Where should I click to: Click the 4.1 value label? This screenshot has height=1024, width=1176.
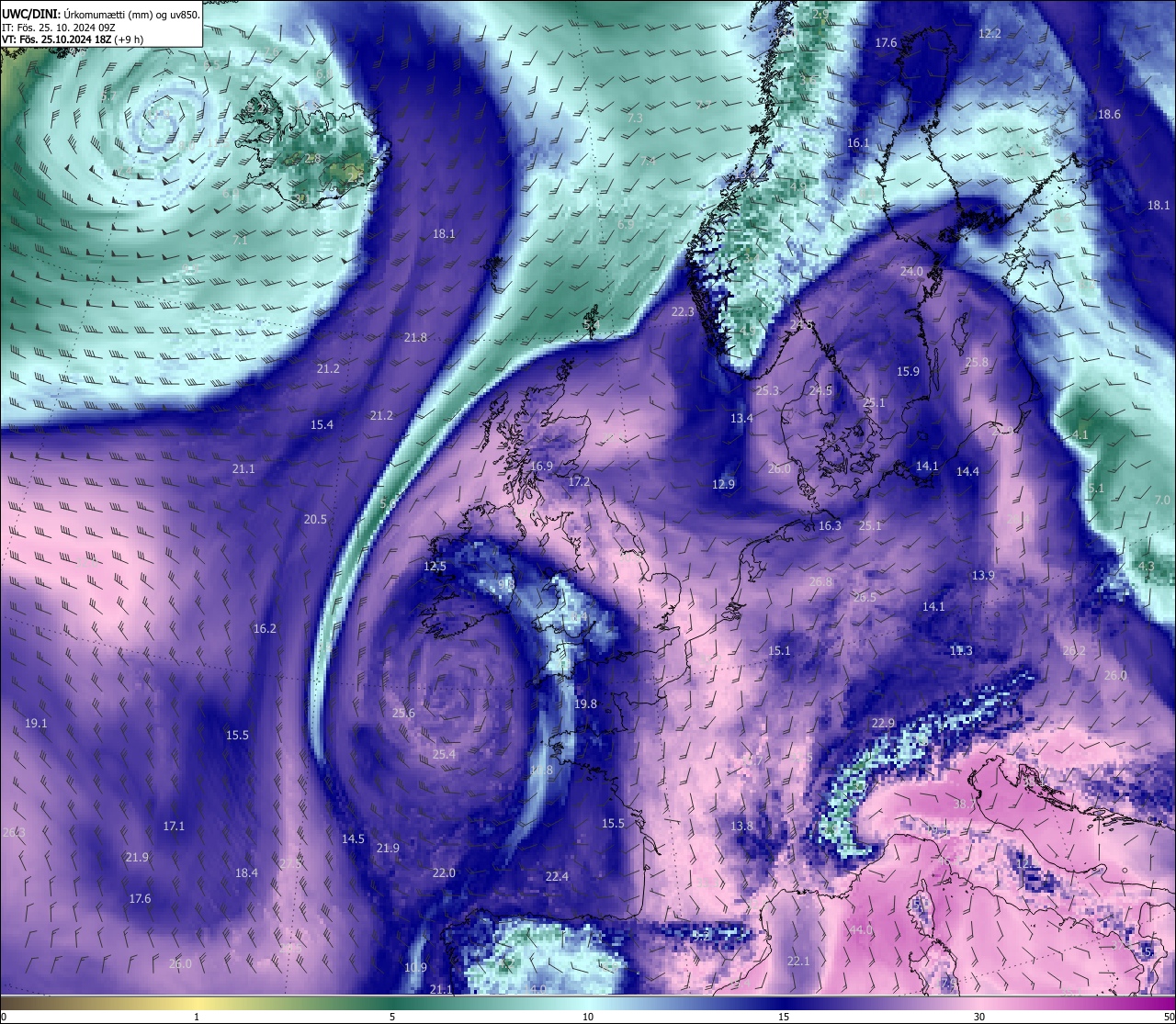tap(1080, 434)
